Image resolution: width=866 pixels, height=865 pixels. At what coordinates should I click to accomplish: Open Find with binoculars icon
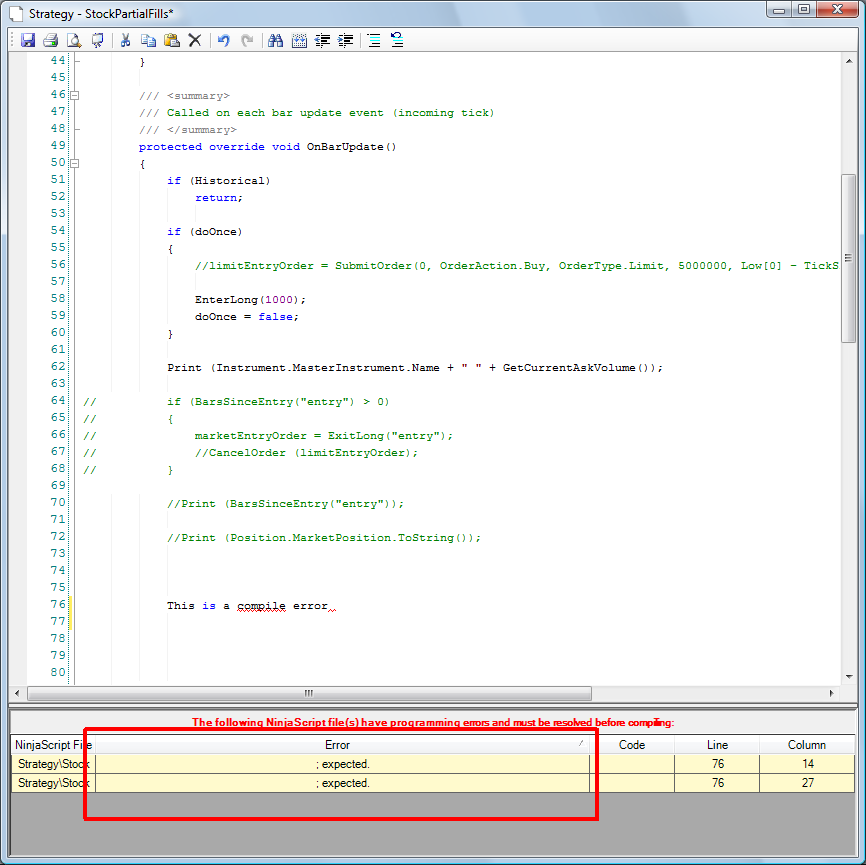click(276, 40)
